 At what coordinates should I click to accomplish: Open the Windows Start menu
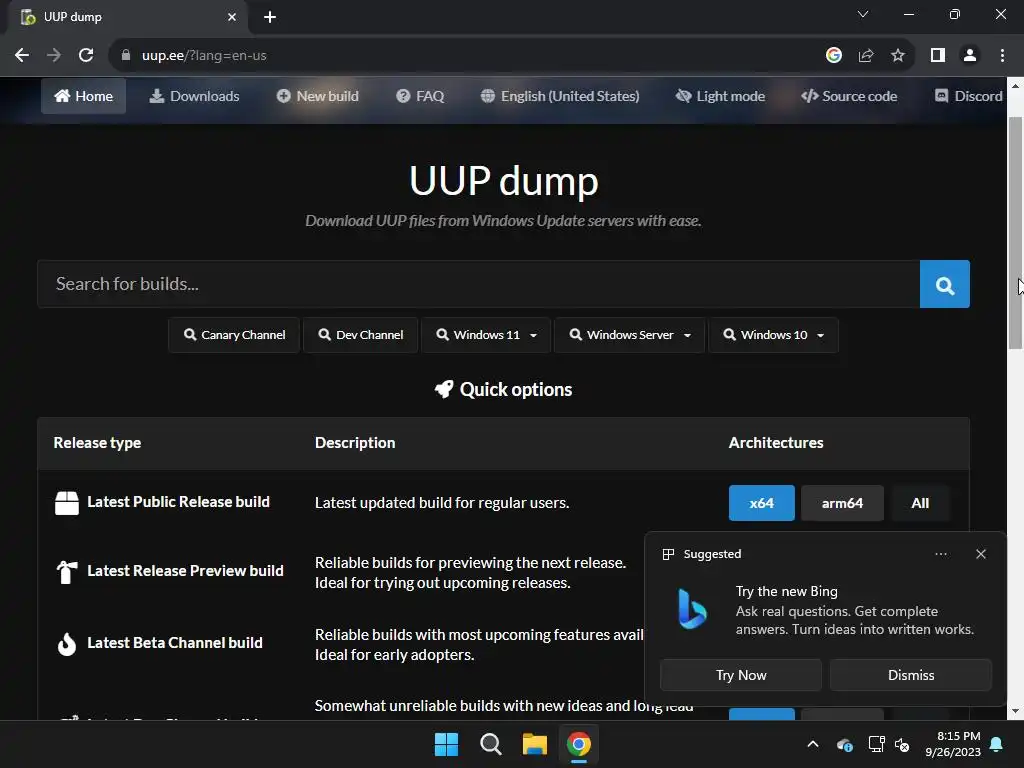(x=447, y=744)
